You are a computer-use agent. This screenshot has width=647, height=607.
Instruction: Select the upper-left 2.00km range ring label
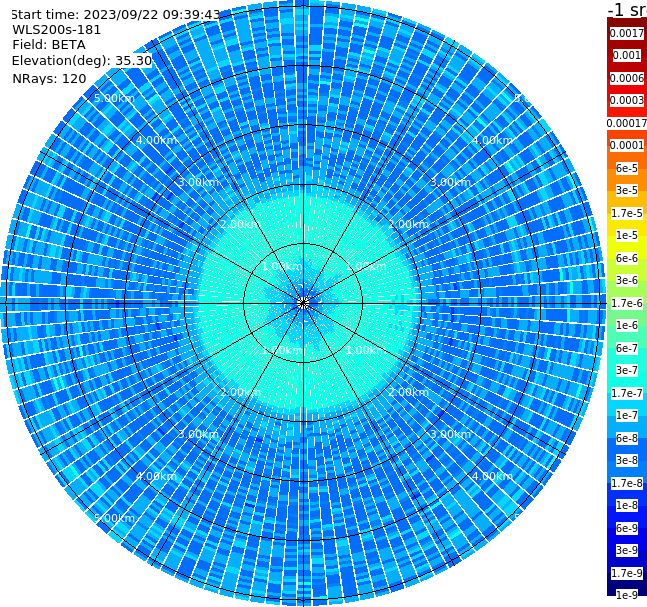pyautogui.click(x=241, y=224)
